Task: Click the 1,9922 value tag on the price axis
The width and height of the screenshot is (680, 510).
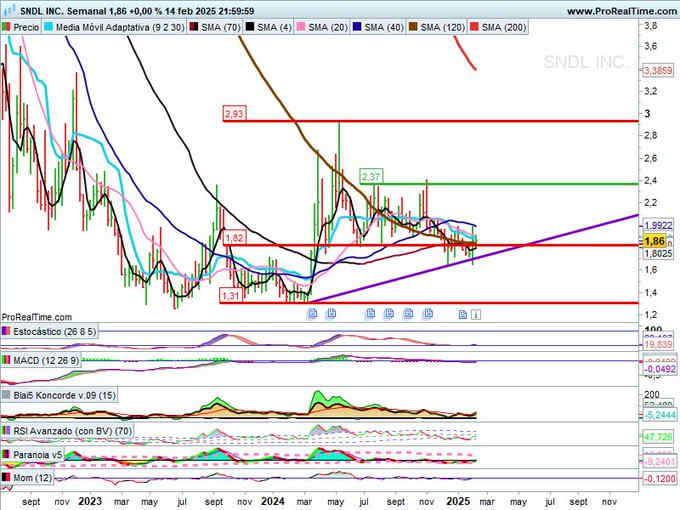Action: pyautogui.click(x=658, y=225)
